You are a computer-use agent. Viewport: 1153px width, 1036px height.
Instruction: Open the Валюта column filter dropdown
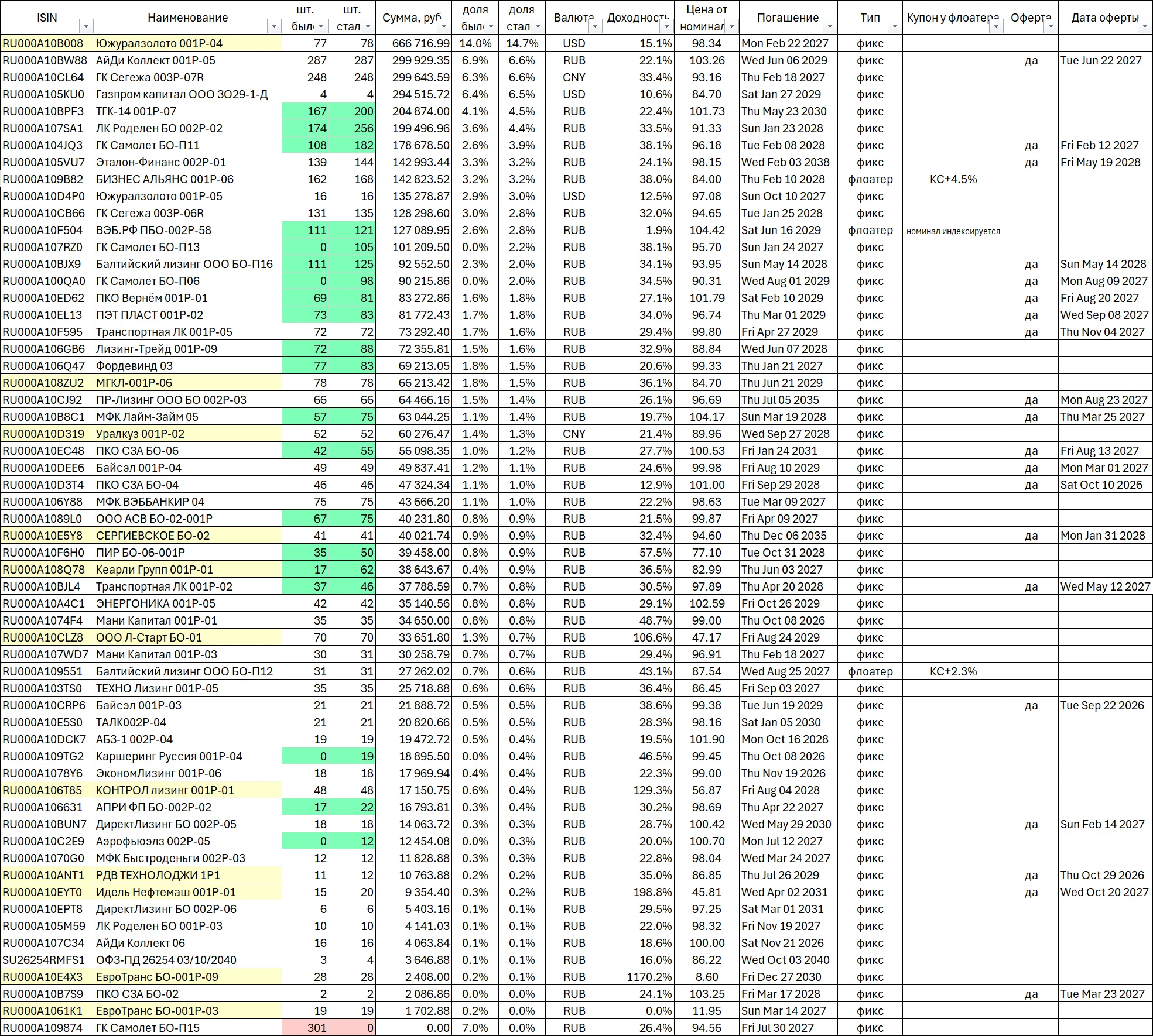click(x=595, y=26)
